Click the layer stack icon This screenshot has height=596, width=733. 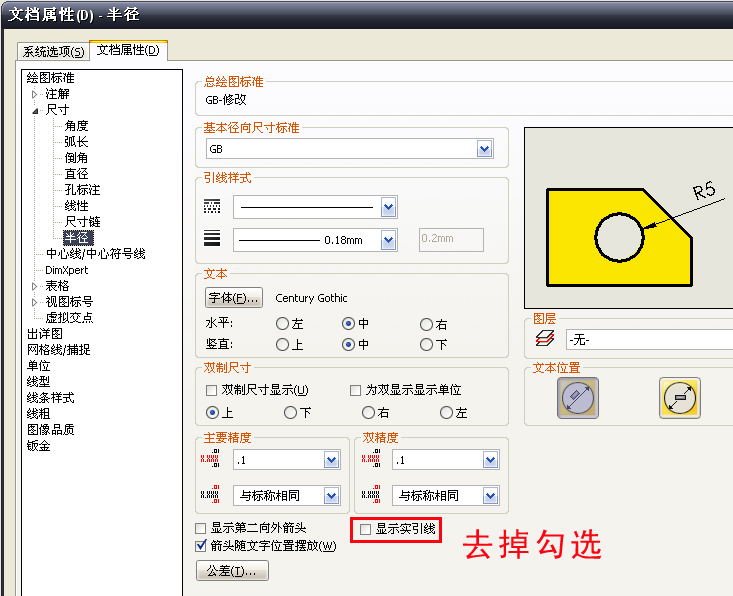coord(545,338)
